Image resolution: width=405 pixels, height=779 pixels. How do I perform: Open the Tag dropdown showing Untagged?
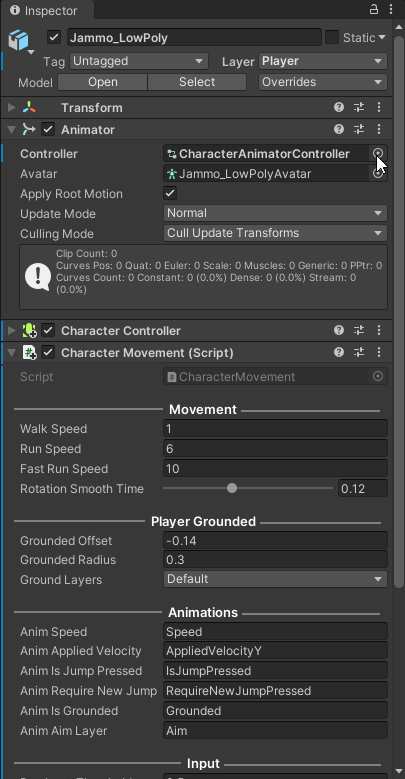[x=138, y=61]
